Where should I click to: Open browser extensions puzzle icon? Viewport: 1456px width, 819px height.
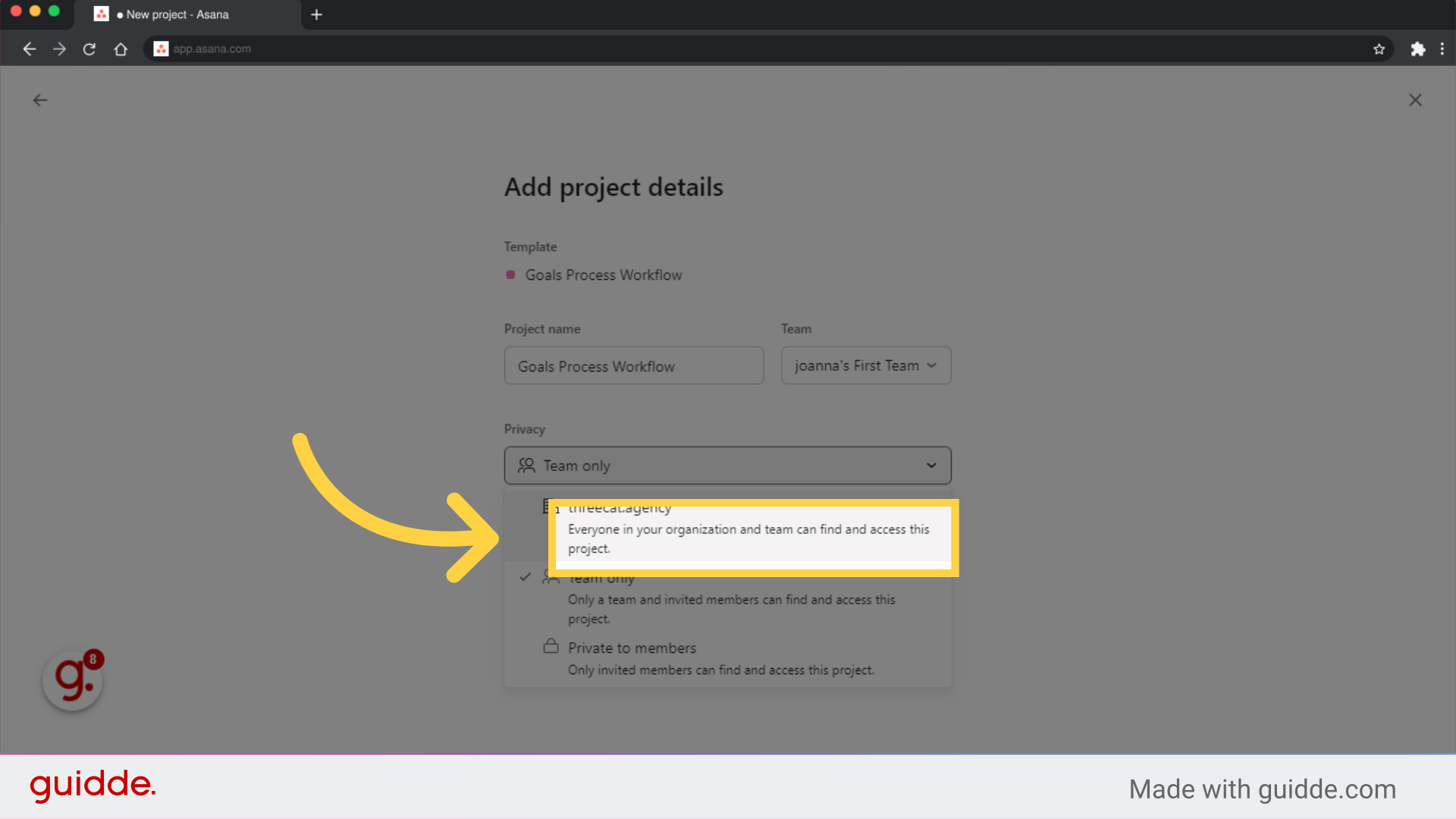point(1418,49)
